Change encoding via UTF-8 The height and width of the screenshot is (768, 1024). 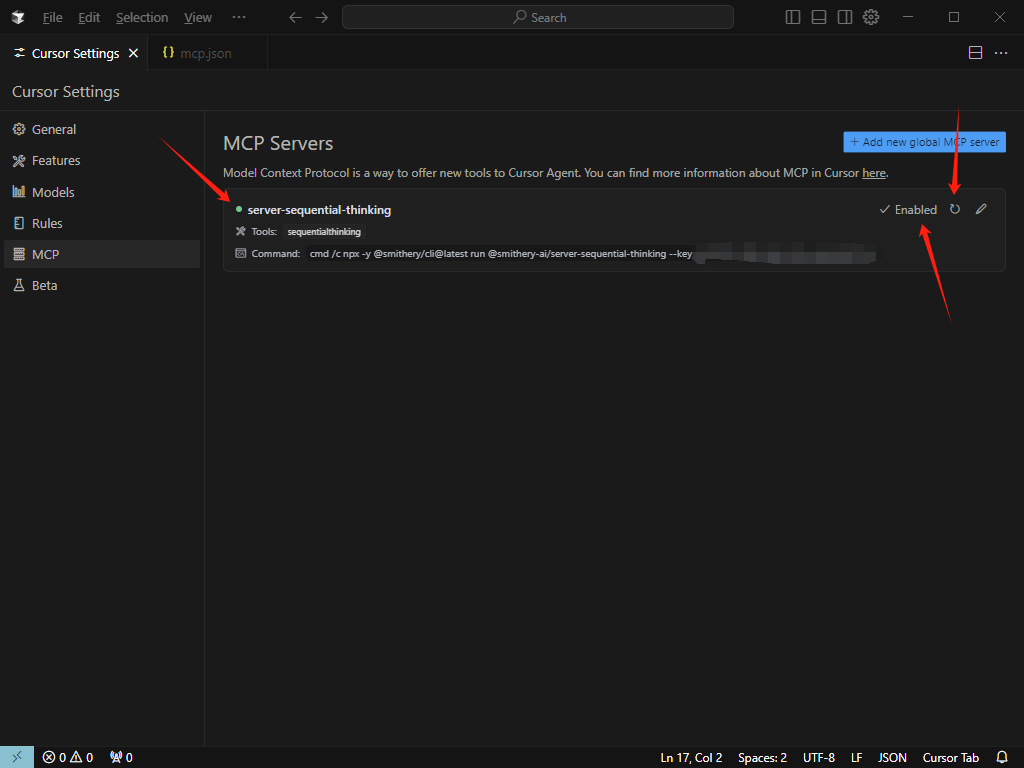pos(819,758)
